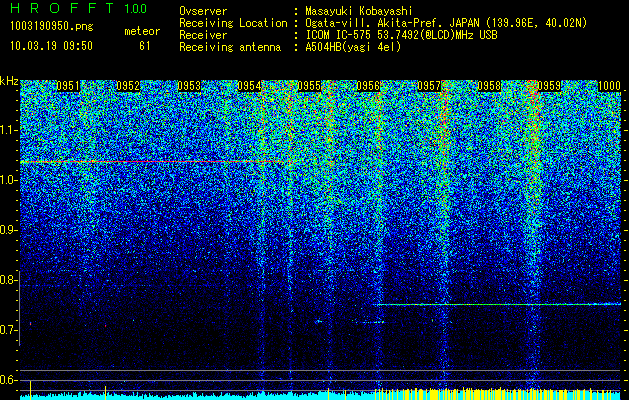The width and height of the screenshot is (629, 400).
Task: Click the 0.9 kHz axis label
Action: coord(8,230)
